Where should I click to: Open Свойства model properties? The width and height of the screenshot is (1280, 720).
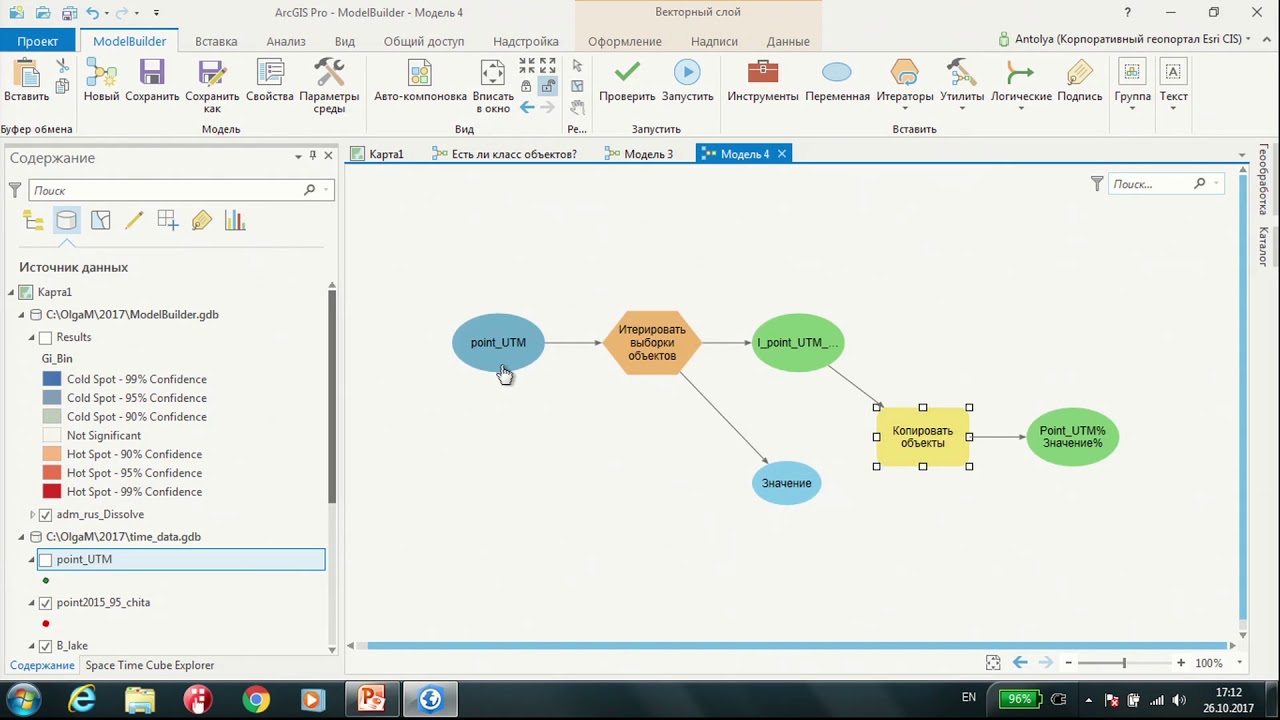tap(269, 80)
